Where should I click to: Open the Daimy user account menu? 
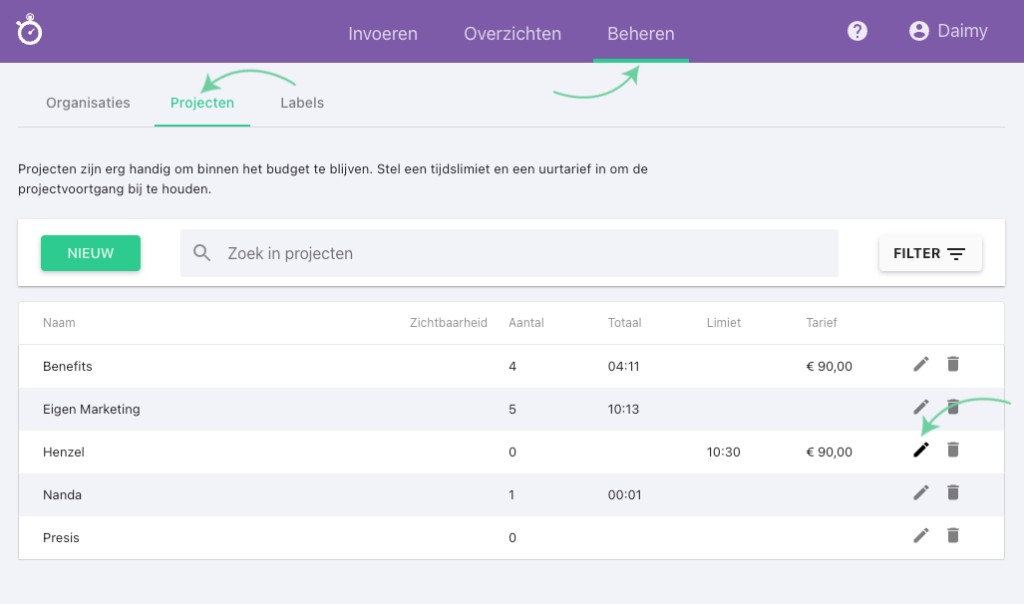click(948, 31)
